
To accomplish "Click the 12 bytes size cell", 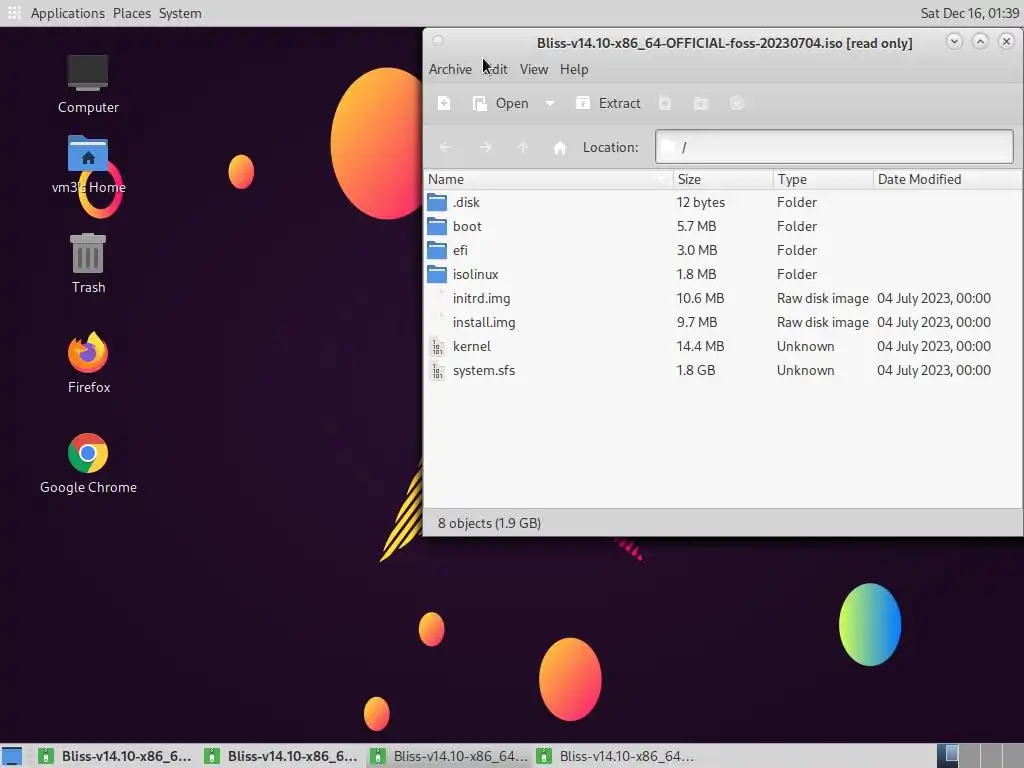I will [x=701, y=202].
